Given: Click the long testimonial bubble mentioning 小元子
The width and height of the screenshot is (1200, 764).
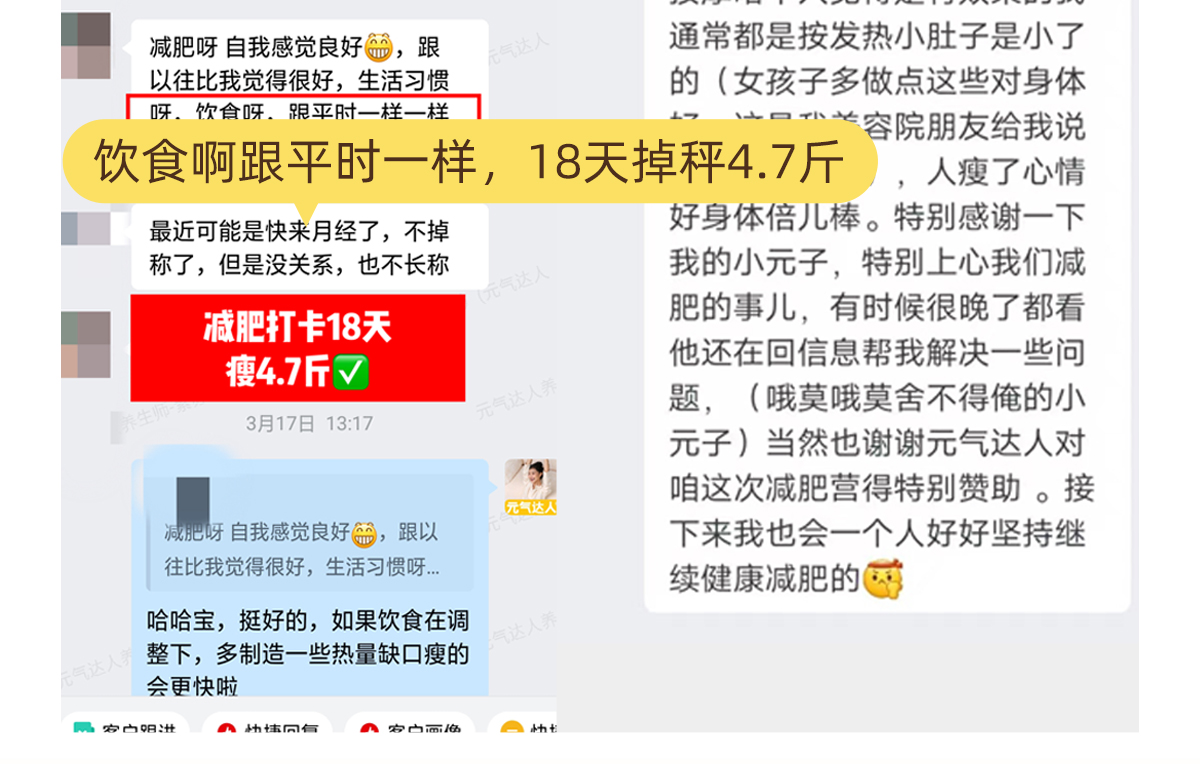Looking at the screenshot, I should pyautogui.click(x=888, y=300).
